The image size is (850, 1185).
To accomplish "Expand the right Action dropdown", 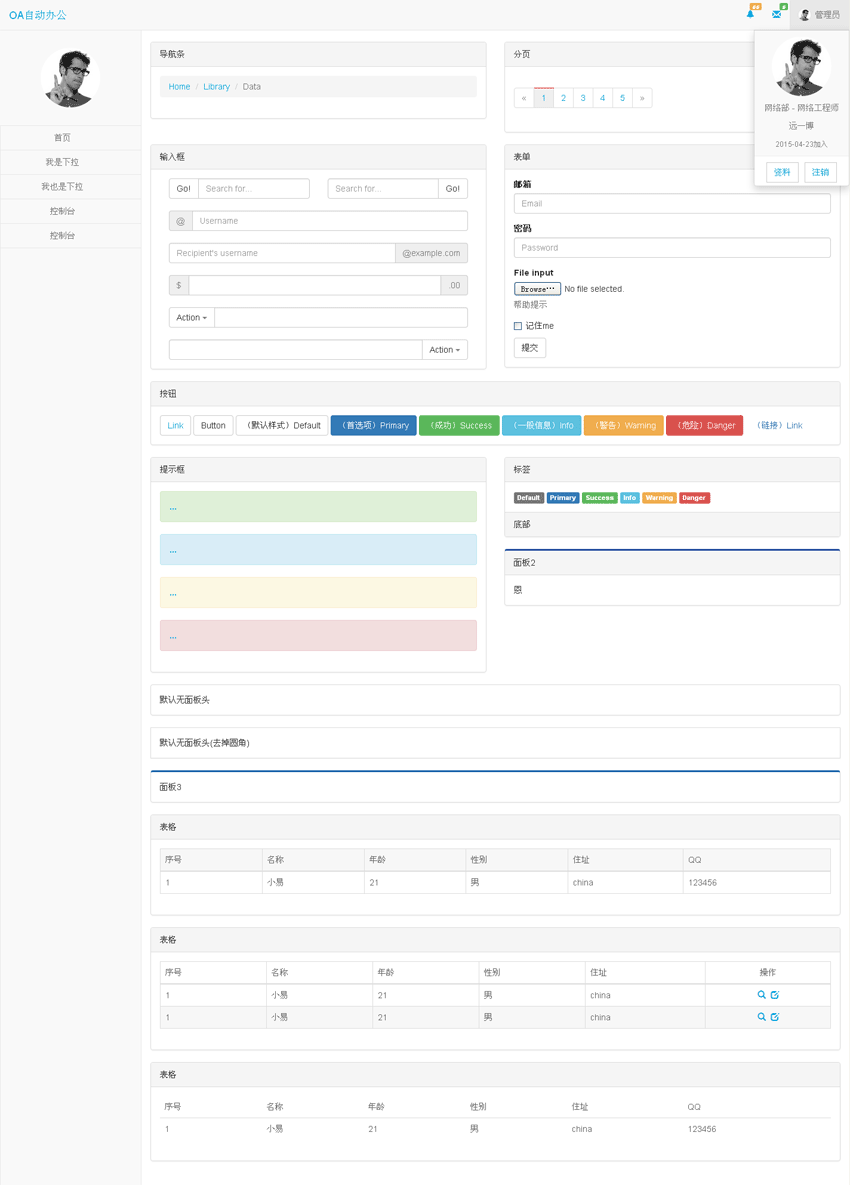I will pos(445,350).
